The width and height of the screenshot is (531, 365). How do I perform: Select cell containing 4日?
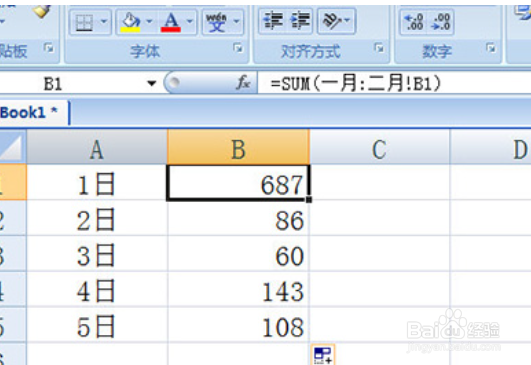pyautogui.click(x=97, y=289)
